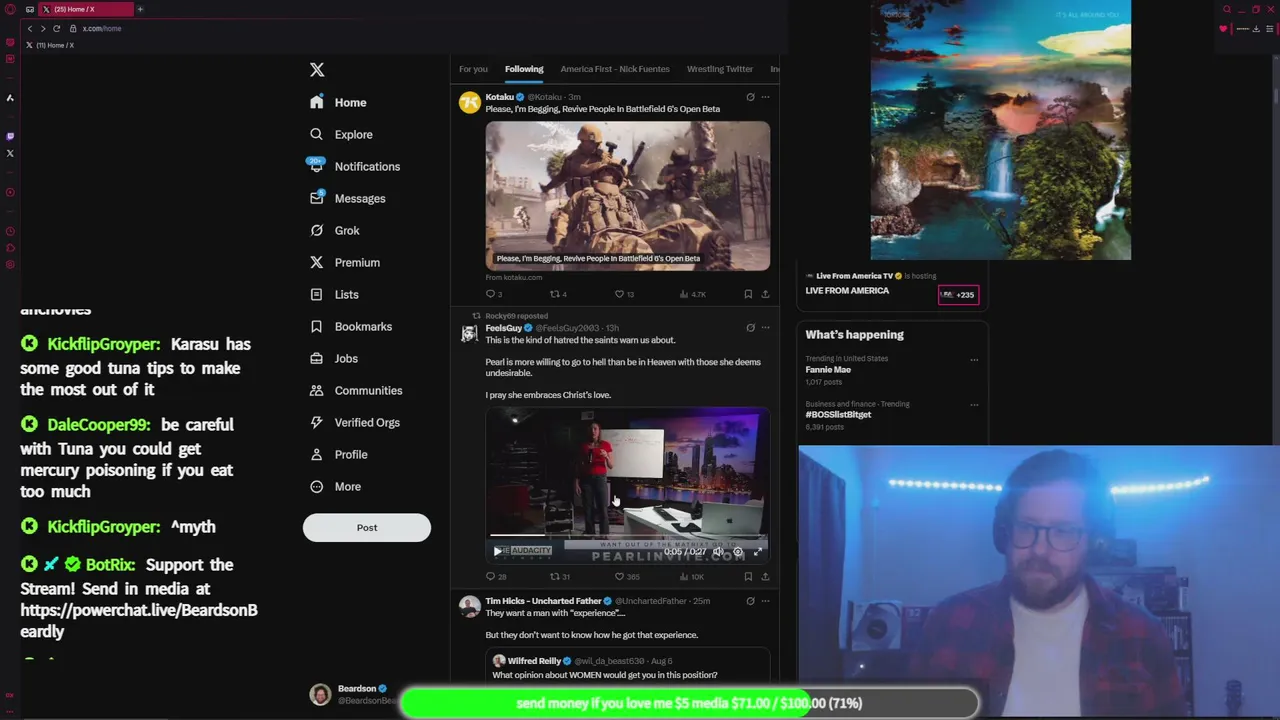Open options for the #BOSSlistBitget trend
Screen dimensions: 1280x720
[974, 405]
